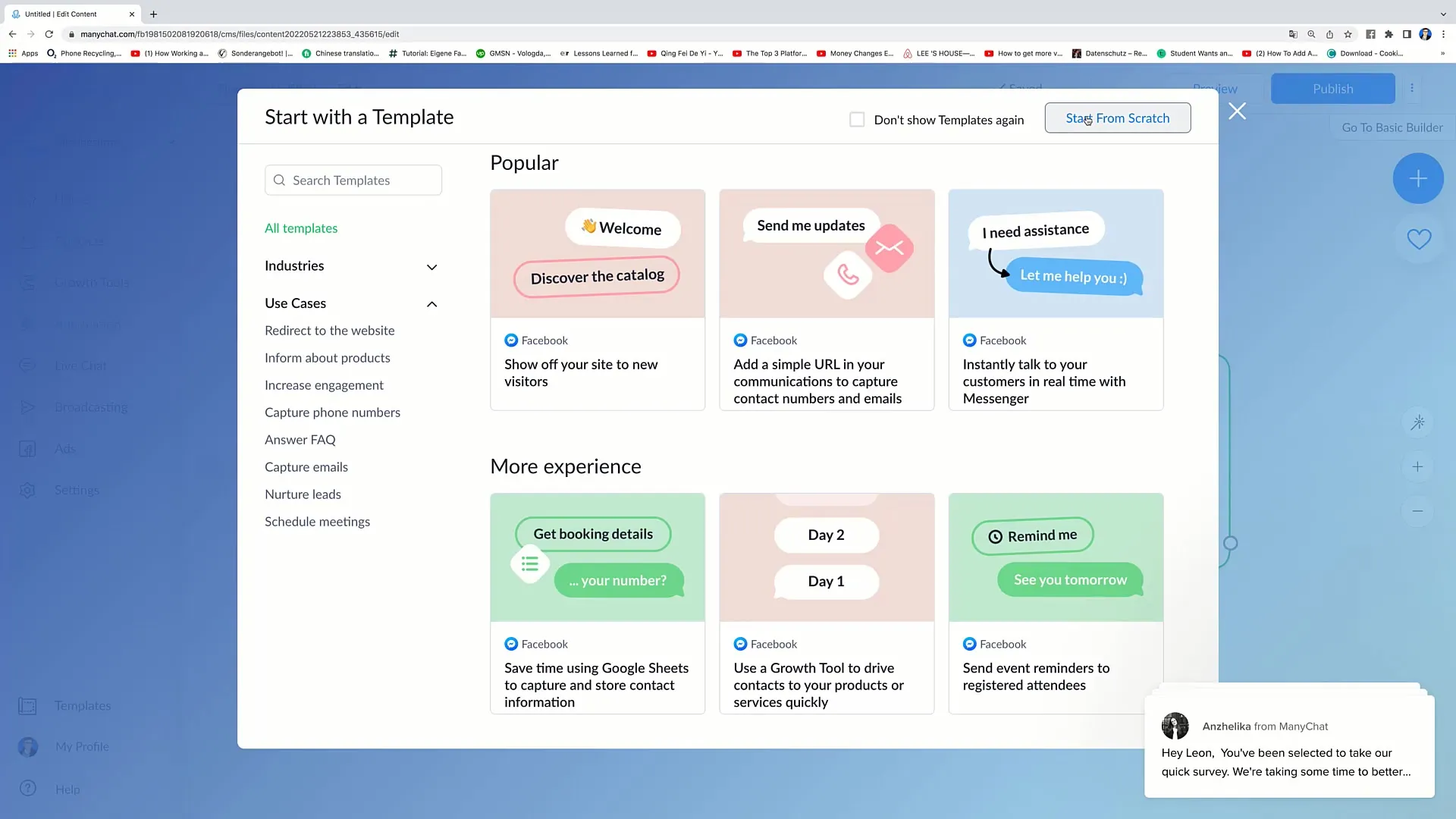Close the template dialog with the X icon

(1237, 111)
